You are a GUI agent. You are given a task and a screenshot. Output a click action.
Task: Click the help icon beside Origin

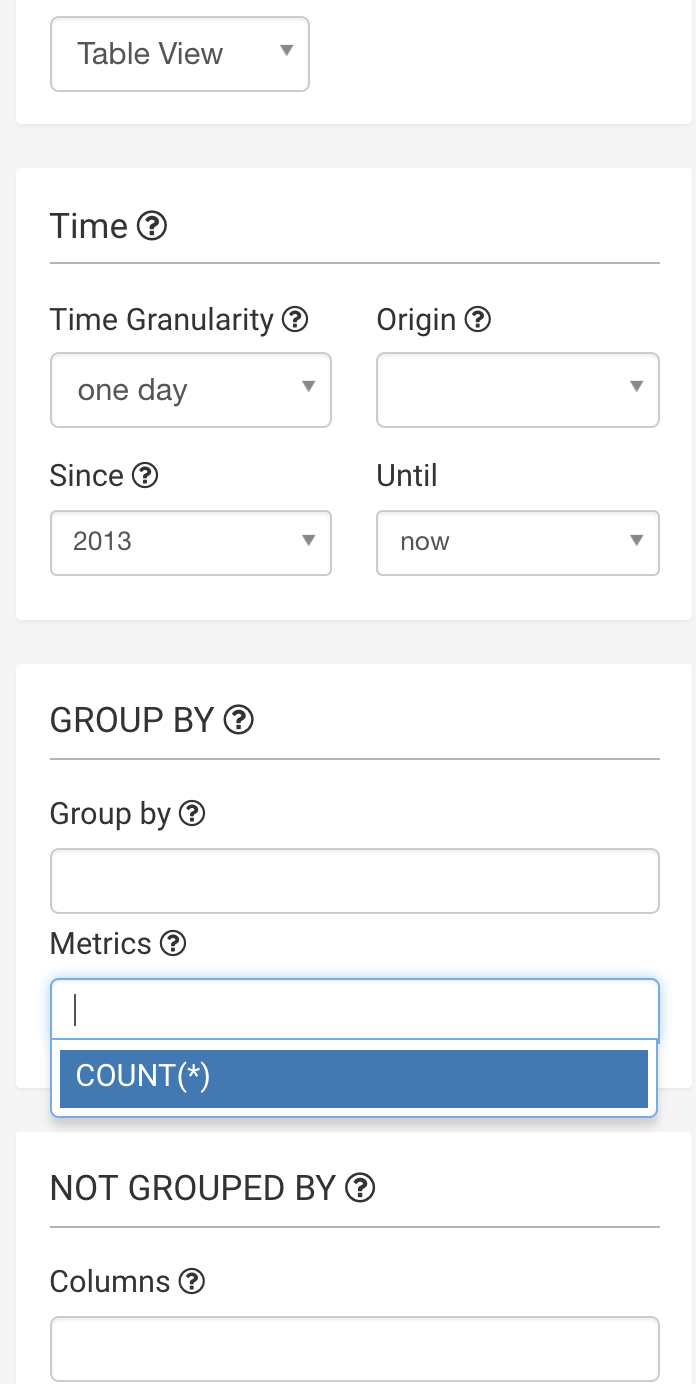[x=479, y=320]
